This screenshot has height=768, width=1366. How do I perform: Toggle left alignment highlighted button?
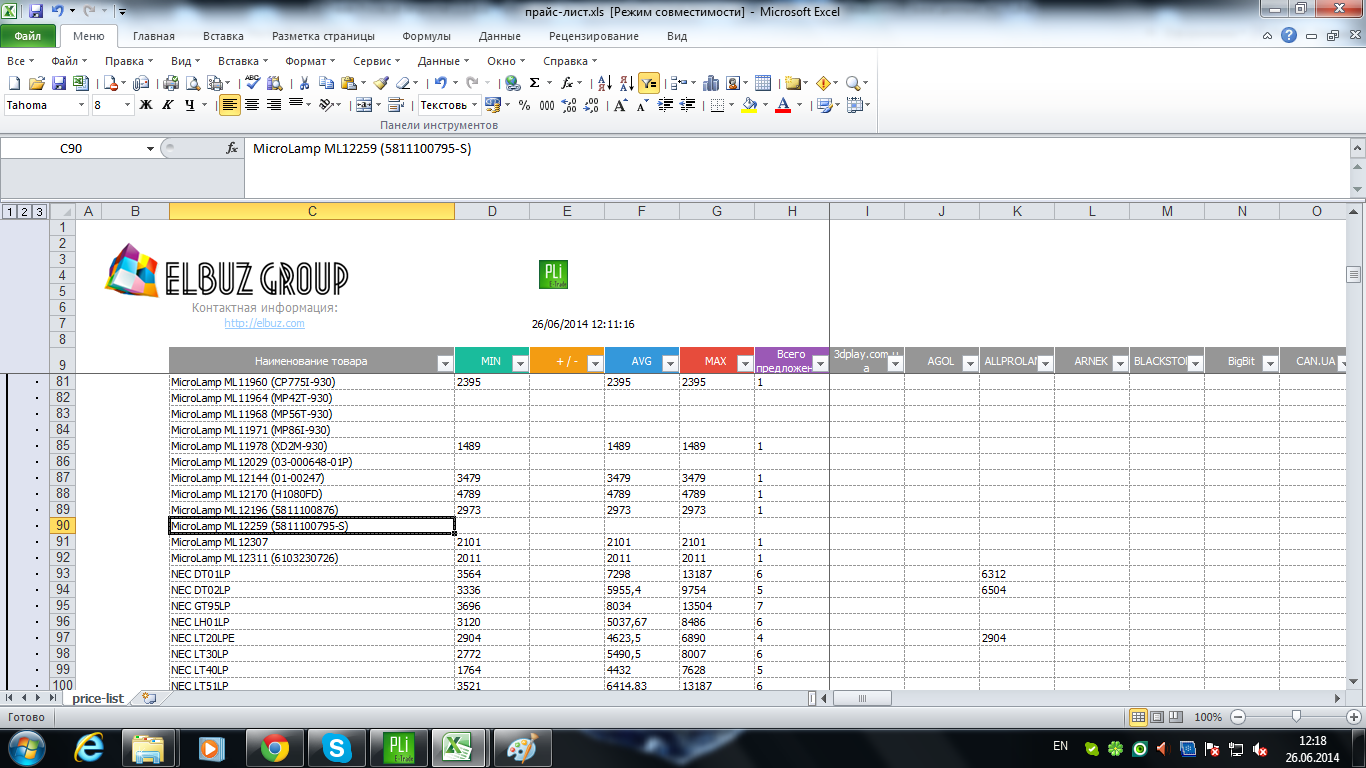(230, 105)
